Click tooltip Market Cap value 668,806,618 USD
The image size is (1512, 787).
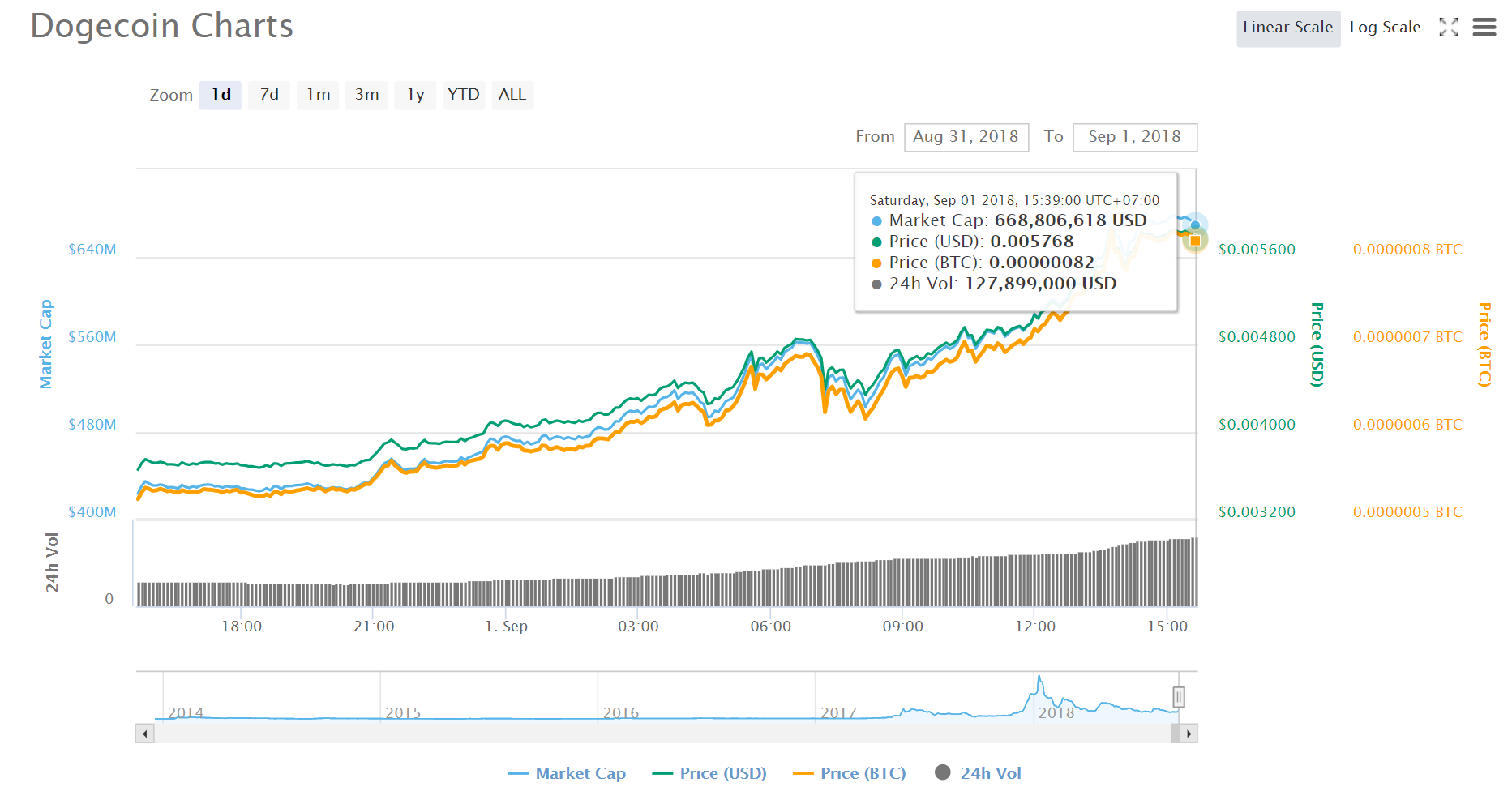(x=1070, y=220)
